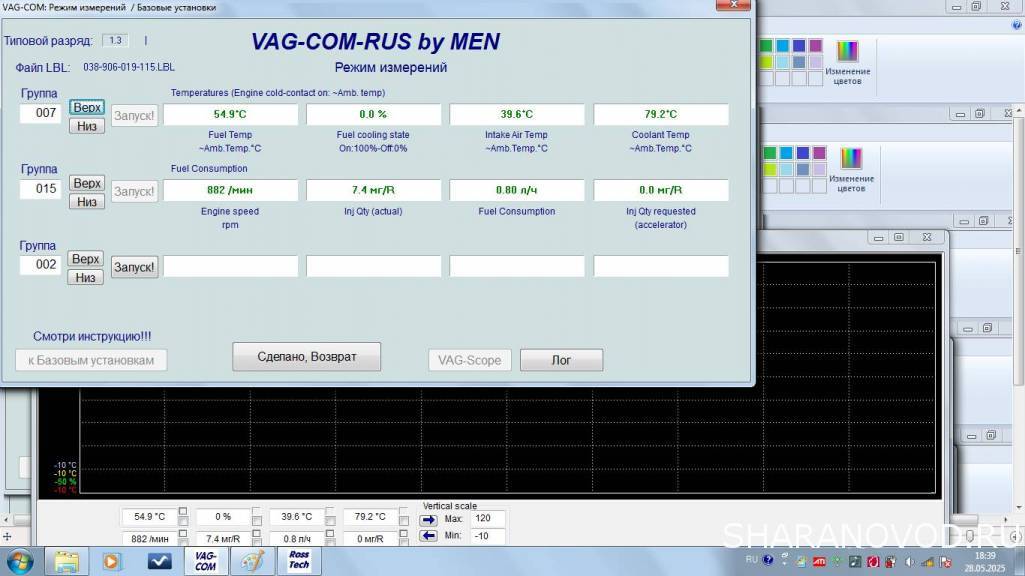Click the Ross Tech taskbar icon
The width and height of the screenshot is (1025, 576).
pyautogui.click(x=299, y=561)
